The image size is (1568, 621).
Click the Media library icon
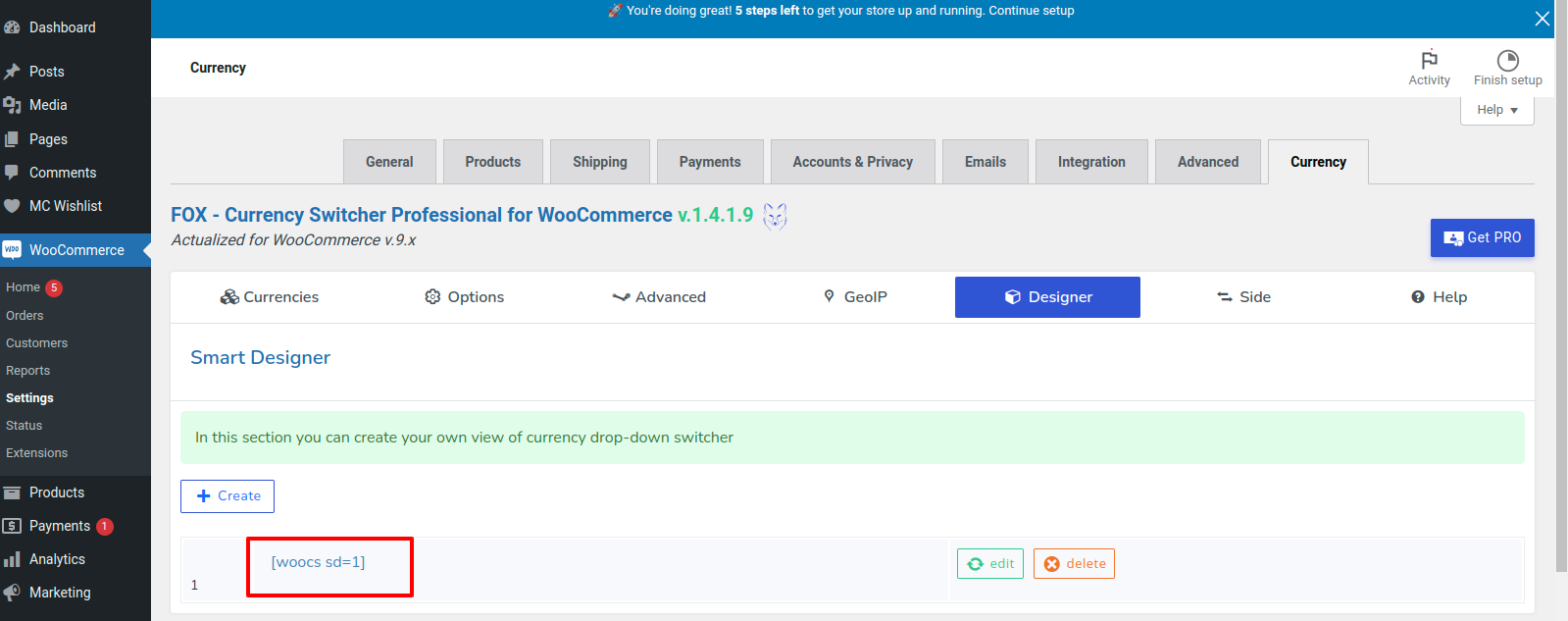click(x=12, y=105)
